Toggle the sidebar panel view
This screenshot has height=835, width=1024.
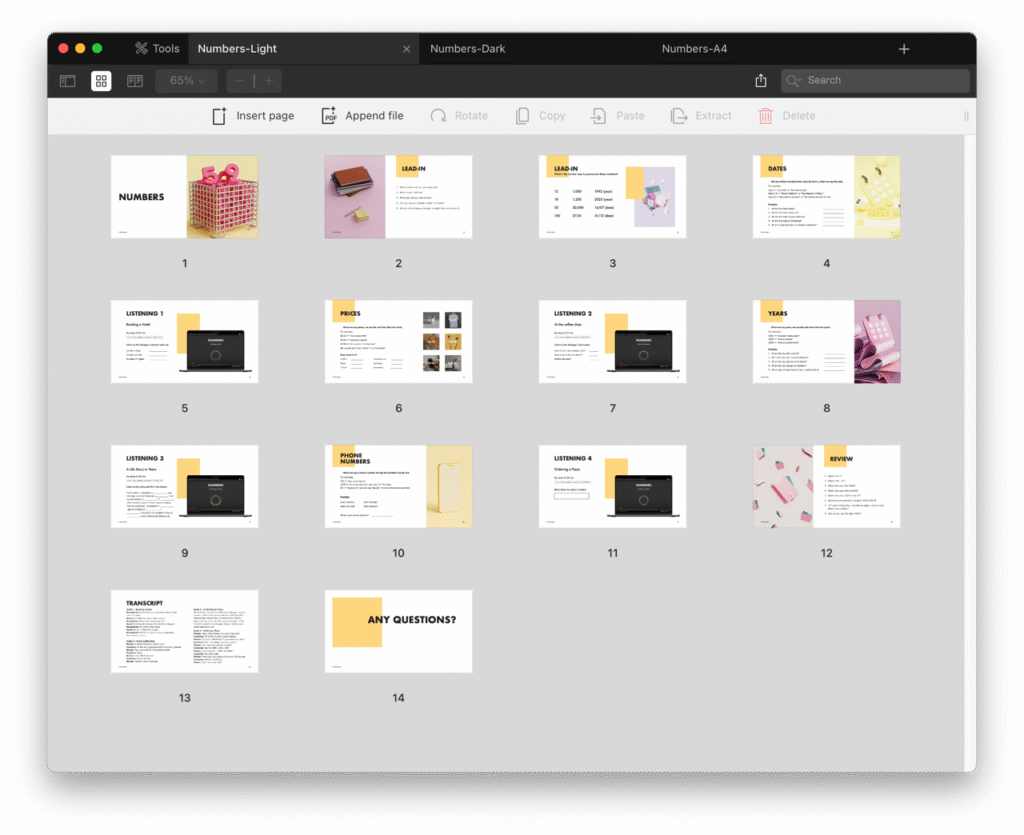coord(68,81)
